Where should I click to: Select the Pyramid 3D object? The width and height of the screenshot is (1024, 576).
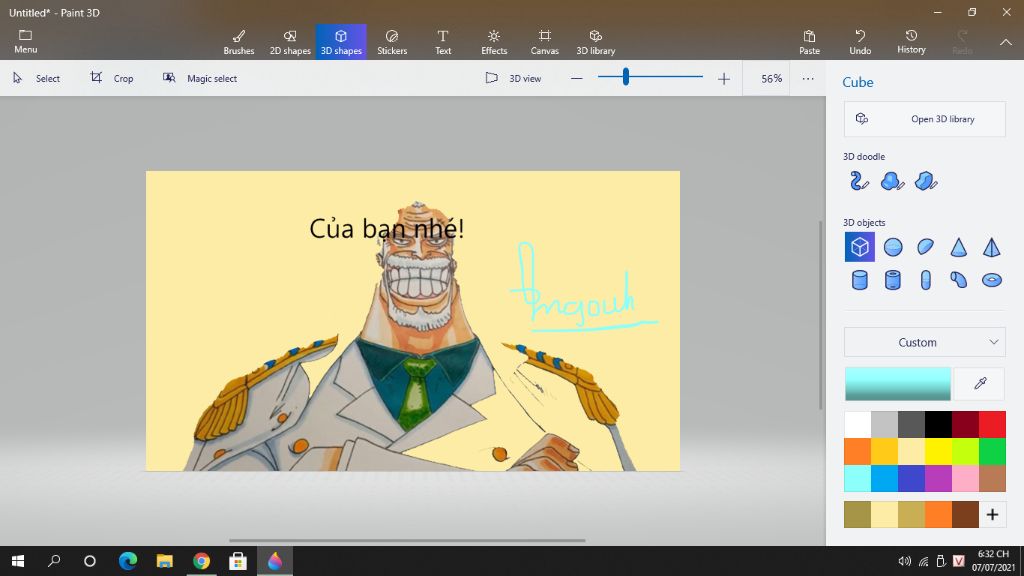[991, 247]
